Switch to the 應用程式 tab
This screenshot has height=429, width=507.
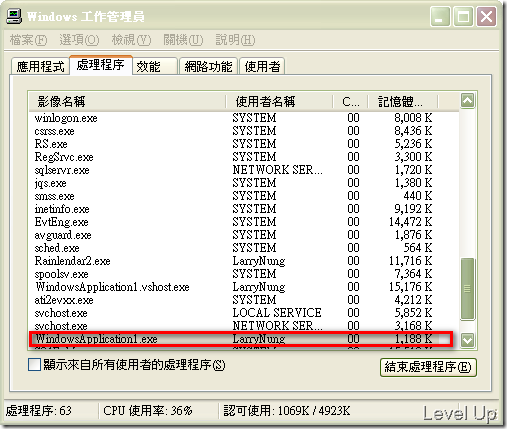40,66
